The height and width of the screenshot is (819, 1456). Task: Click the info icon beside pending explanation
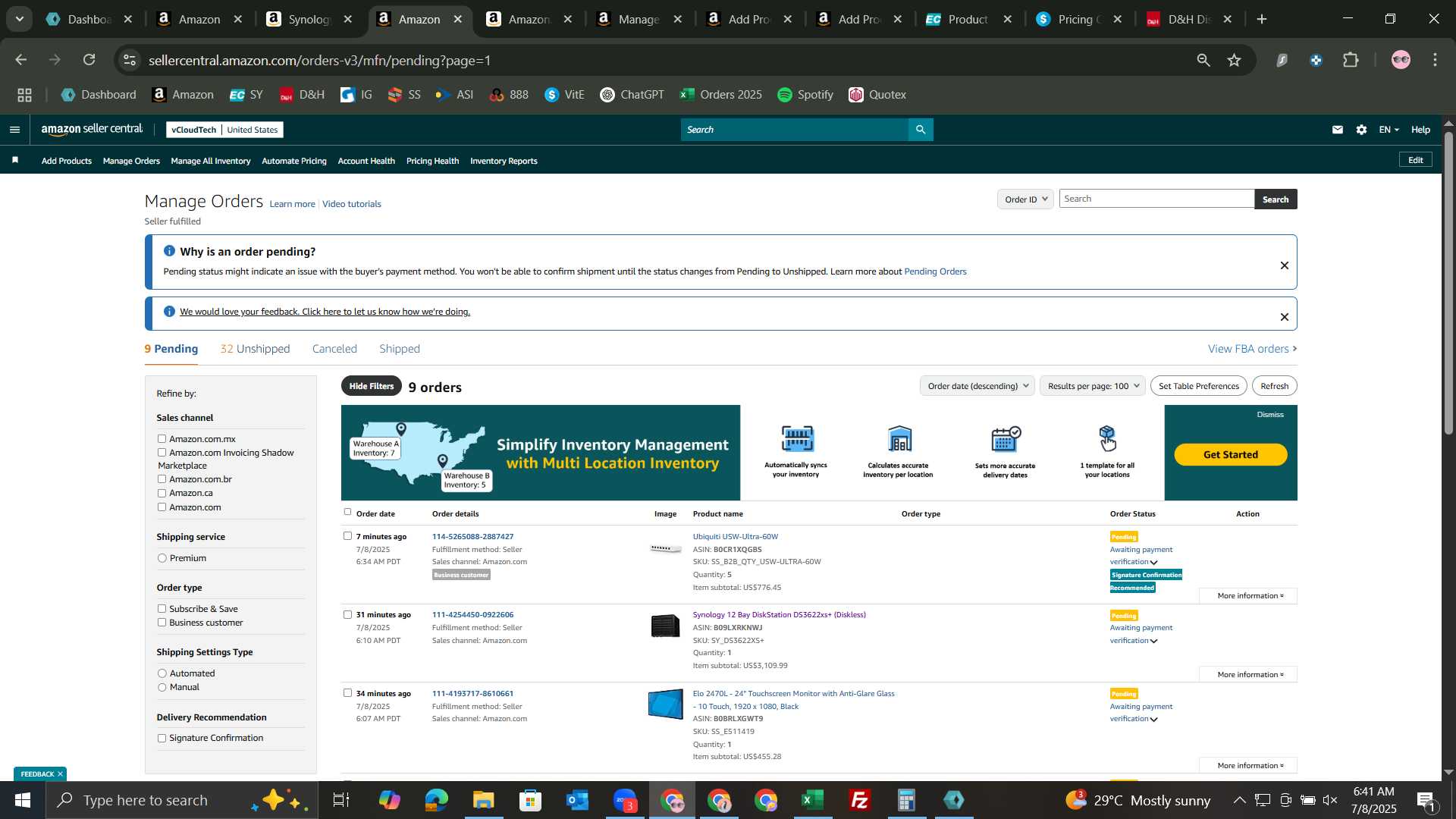(x=169, y=251)
